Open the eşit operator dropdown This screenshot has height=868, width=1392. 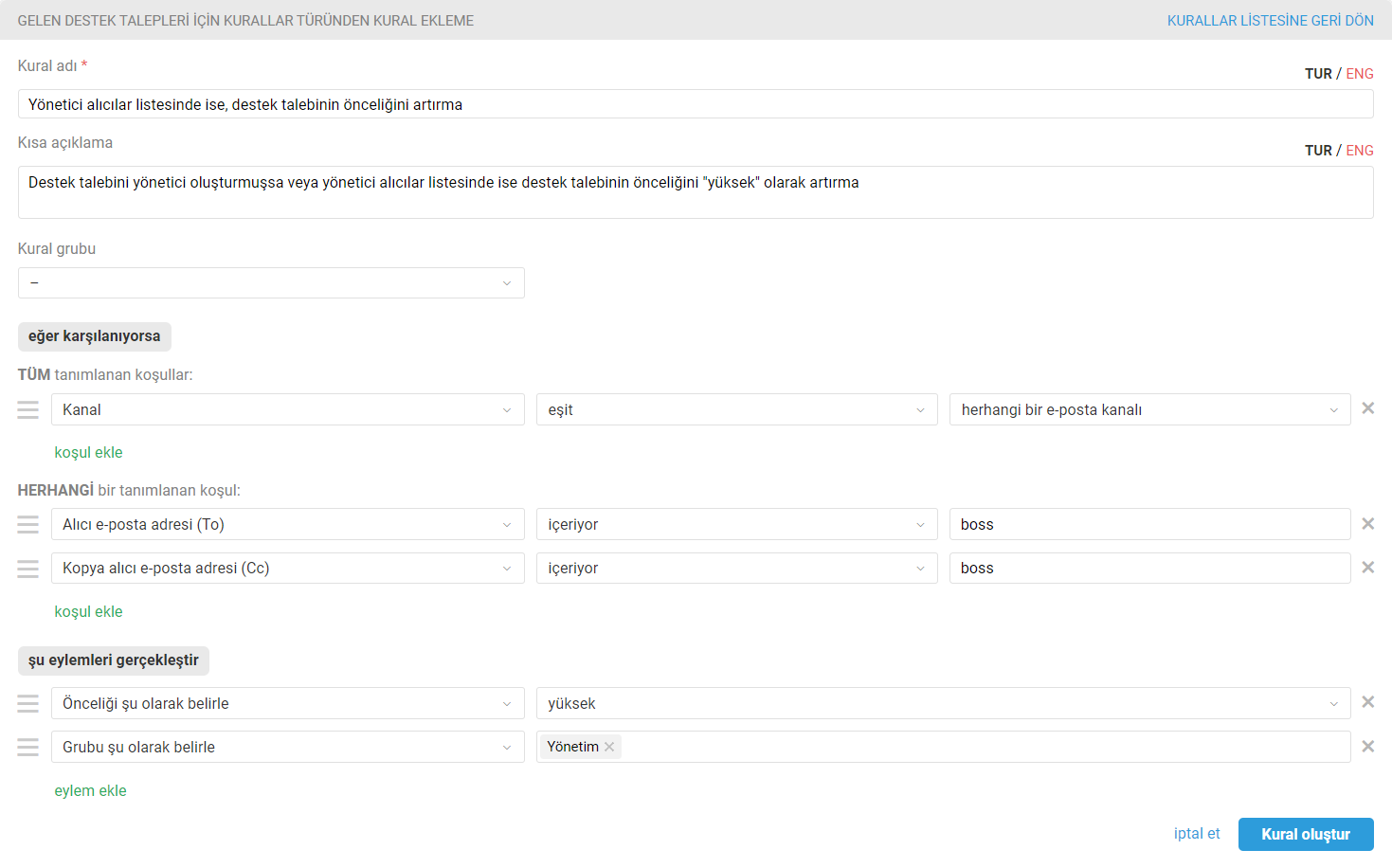point(736,409)
